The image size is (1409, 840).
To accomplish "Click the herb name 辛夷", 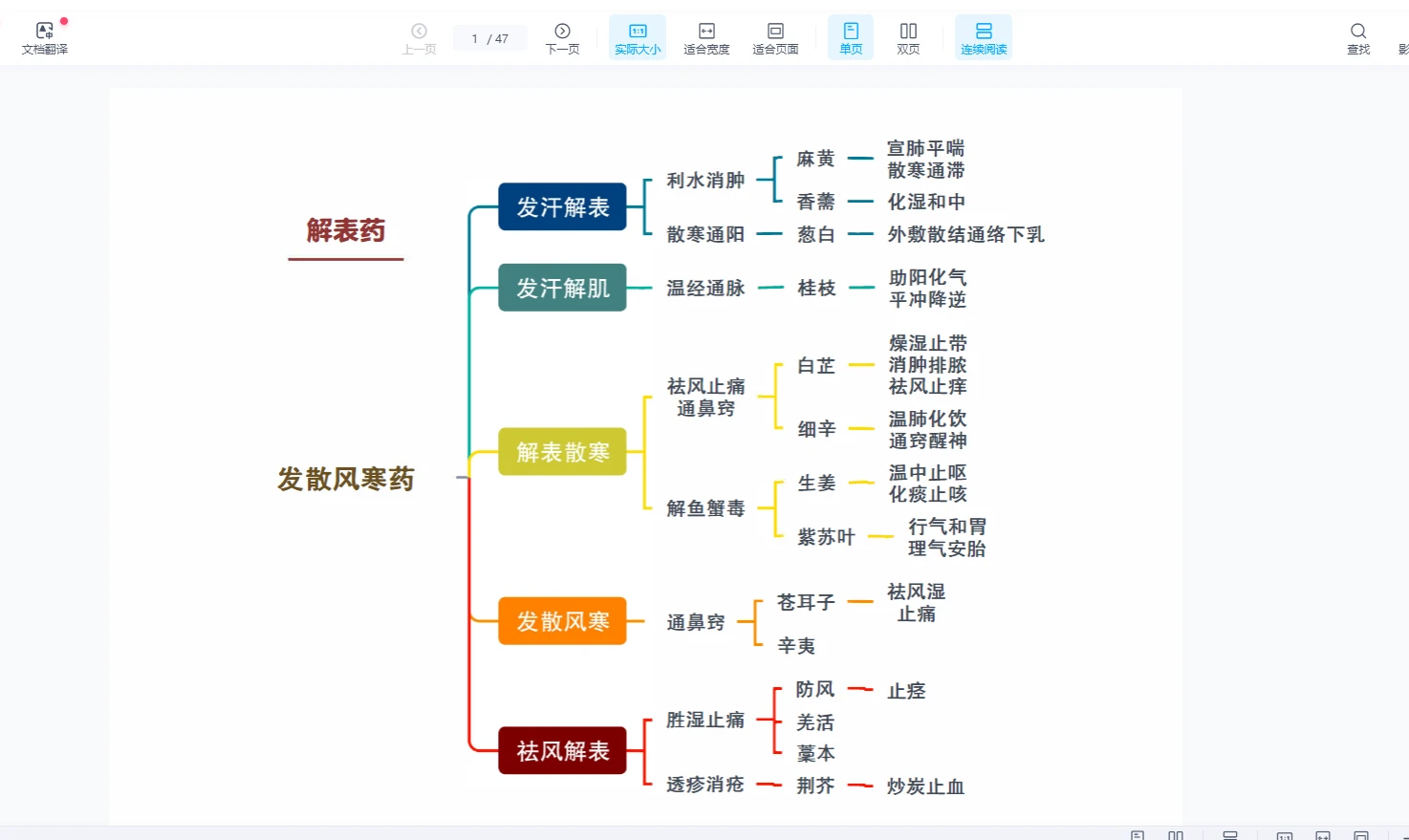I will pyautogui.click(x=796, y=646).
